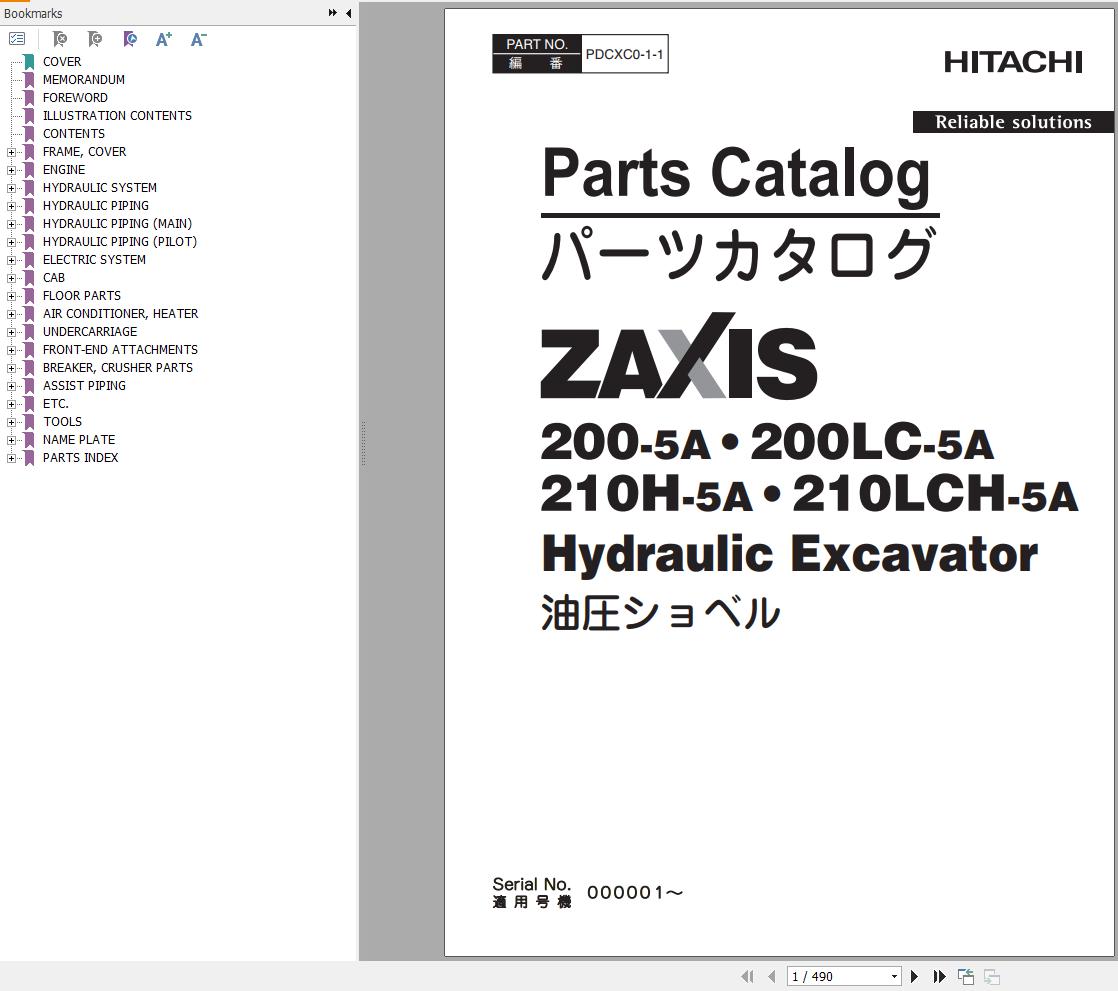Image resolution: width=1118 pixels, height=991 pixels.
Task: Open the COVER bookmark
Action: coord(62,62)
